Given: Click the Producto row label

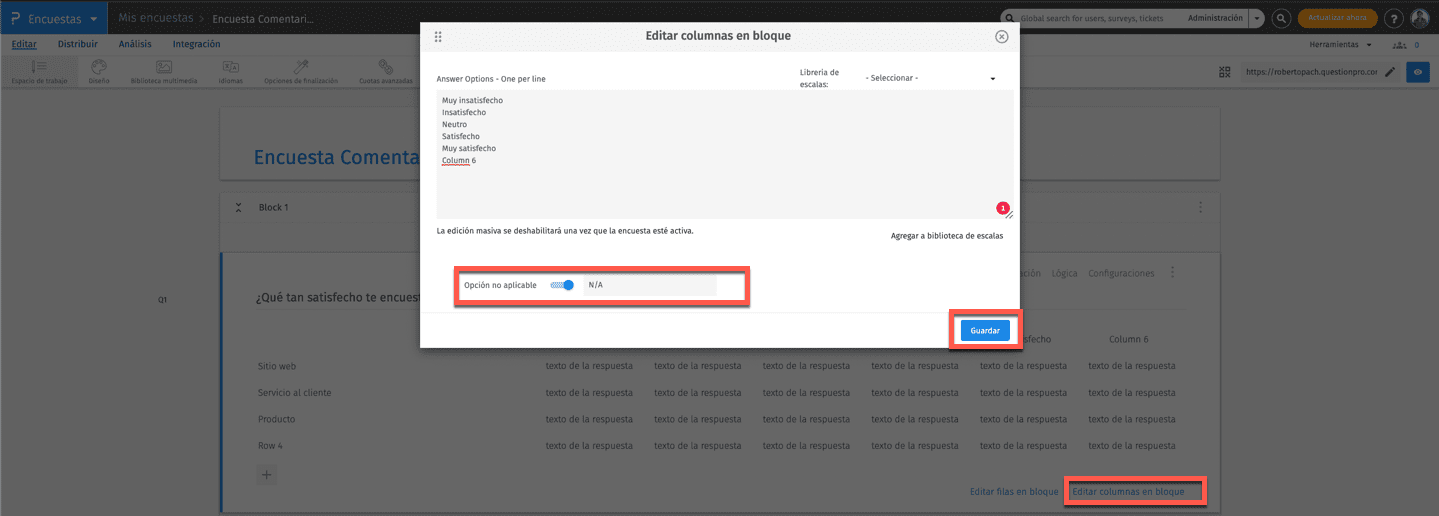Looking at the screenshot, I should (276, 419).
